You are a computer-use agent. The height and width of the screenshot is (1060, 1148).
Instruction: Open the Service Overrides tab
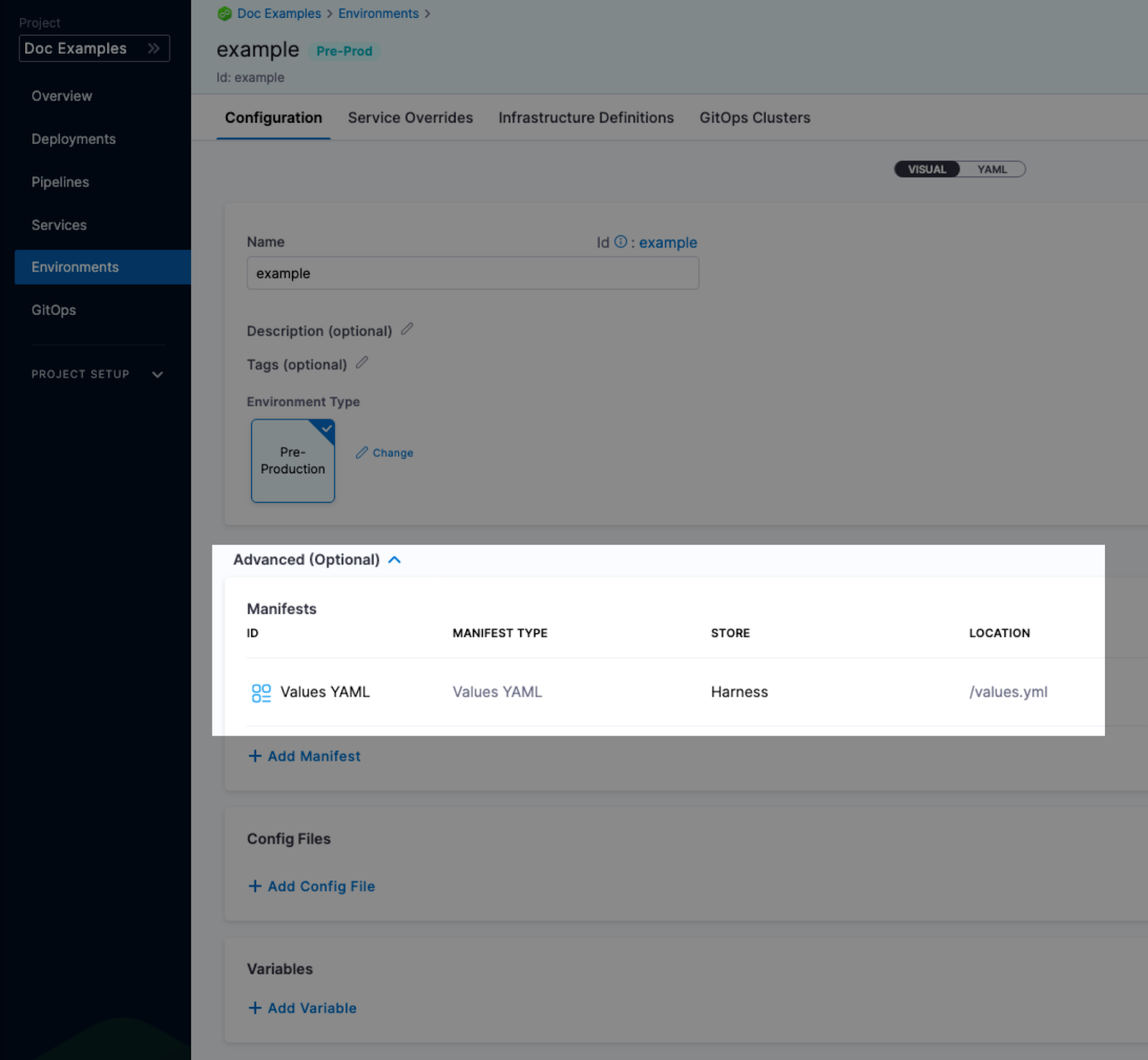(410, 118)
